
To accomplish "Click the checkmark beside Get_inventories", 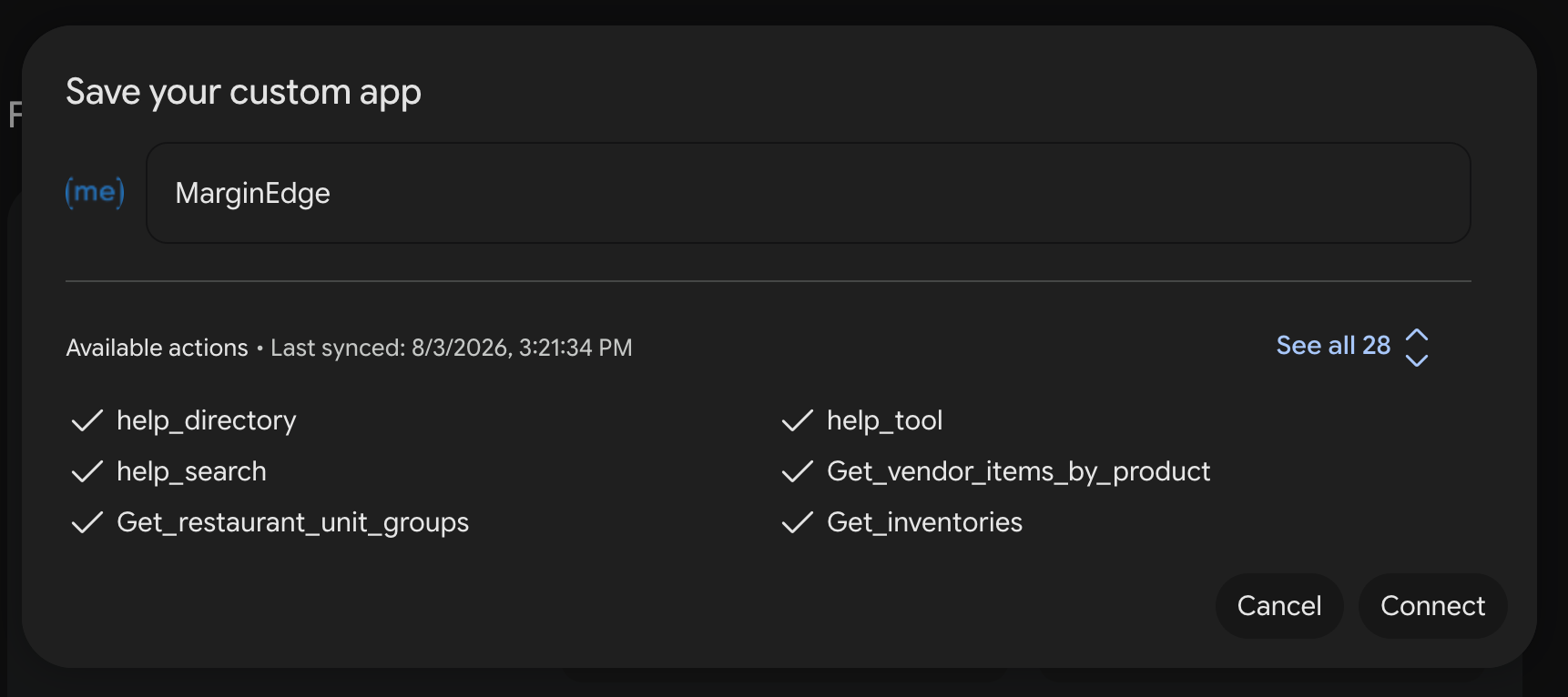I will (798, 522).
